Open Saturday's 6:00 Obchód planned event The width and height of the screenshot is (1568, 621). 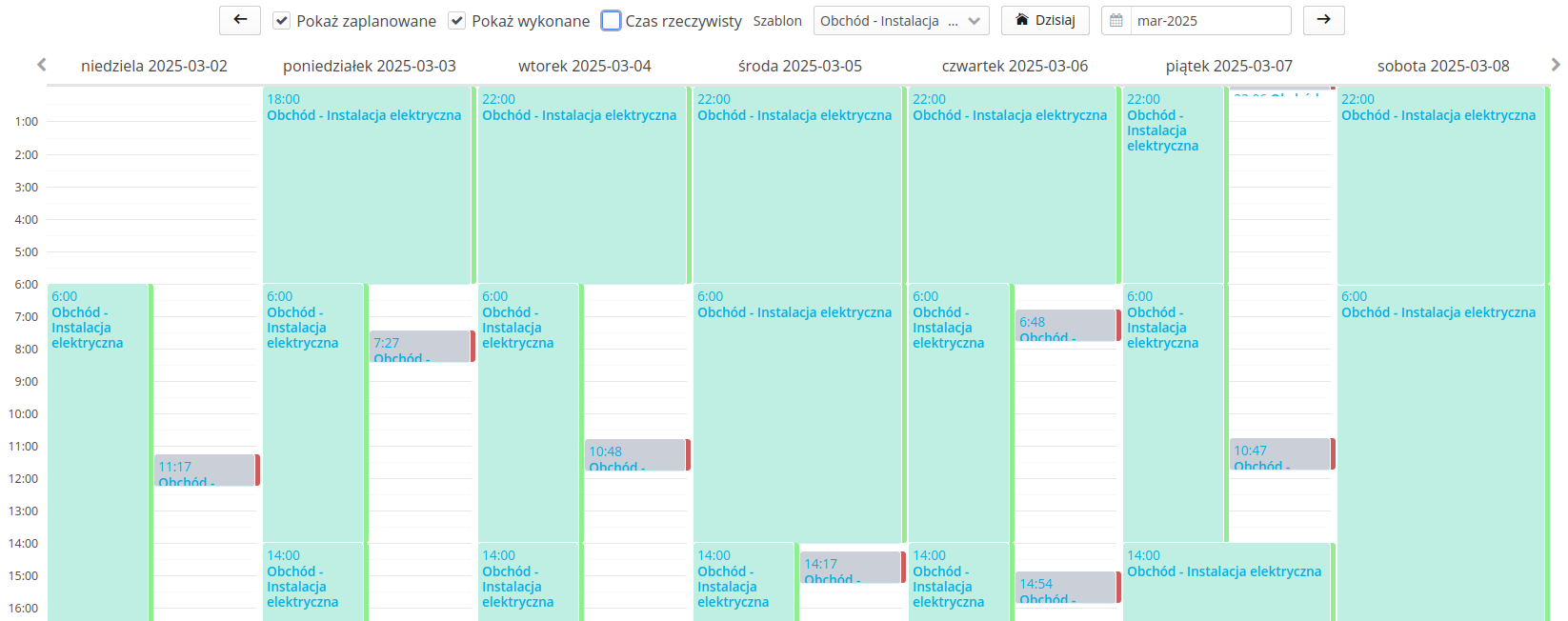coord(1438,429)
